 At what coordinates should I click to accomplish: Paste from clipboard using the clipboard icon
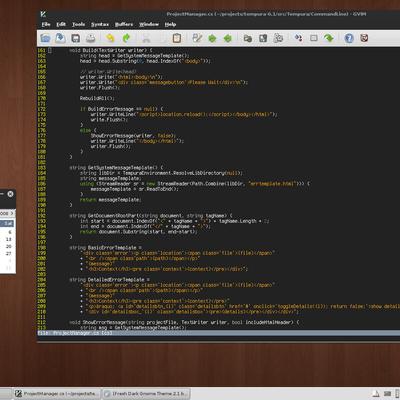[x=177, y=38]
